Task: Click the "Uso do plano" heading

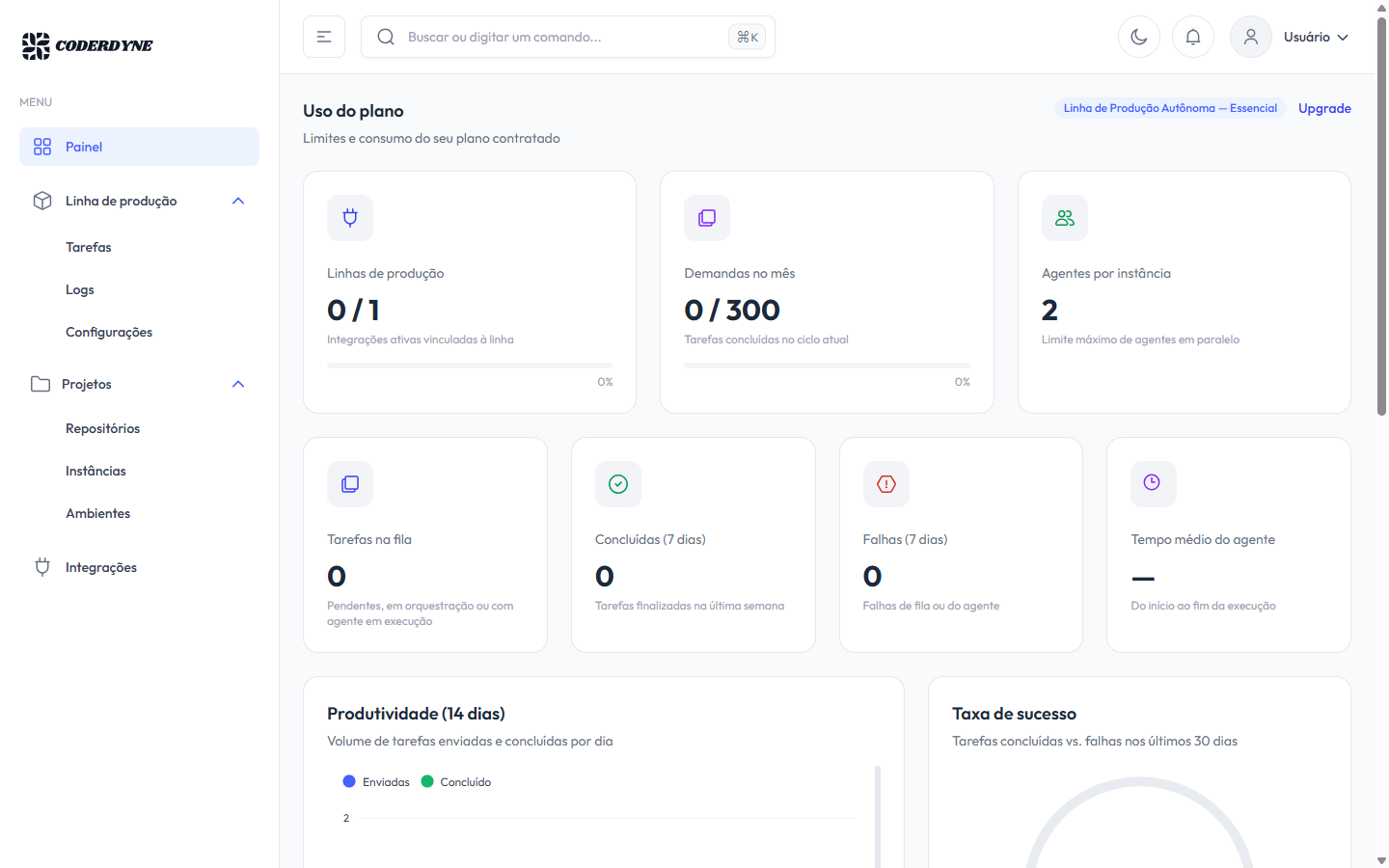Action: [x=353, y=111]
